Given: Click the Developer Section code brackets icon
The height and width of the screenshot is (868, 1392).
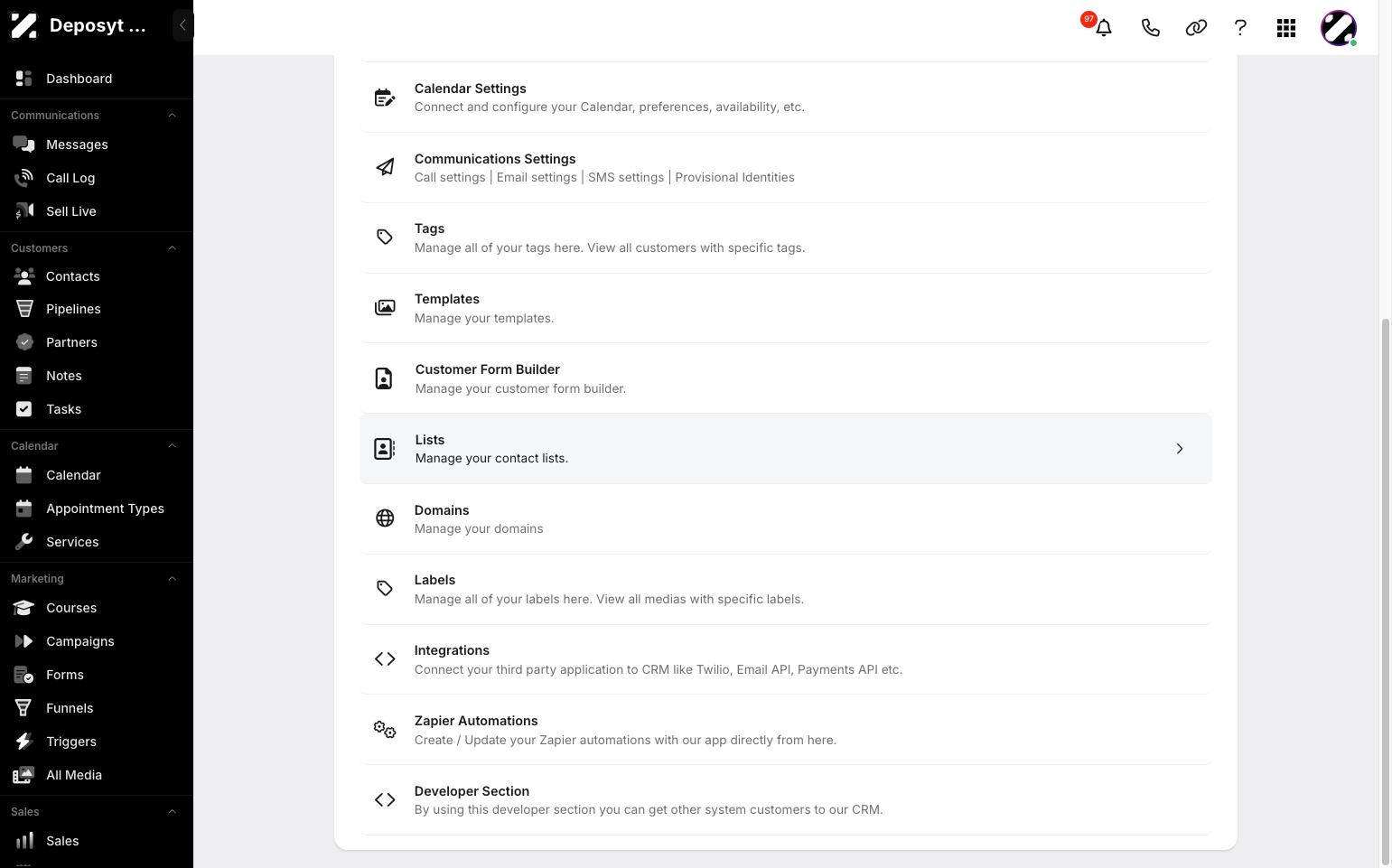Looking at the screenshot, I should point(385,800).
